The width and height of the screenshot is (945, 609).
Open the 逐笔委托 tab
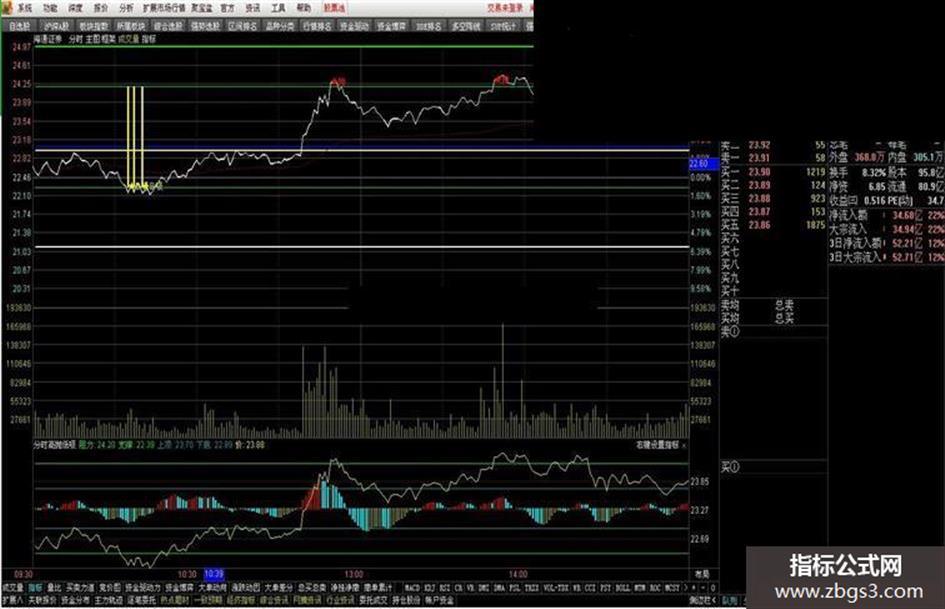click(142, 601)
